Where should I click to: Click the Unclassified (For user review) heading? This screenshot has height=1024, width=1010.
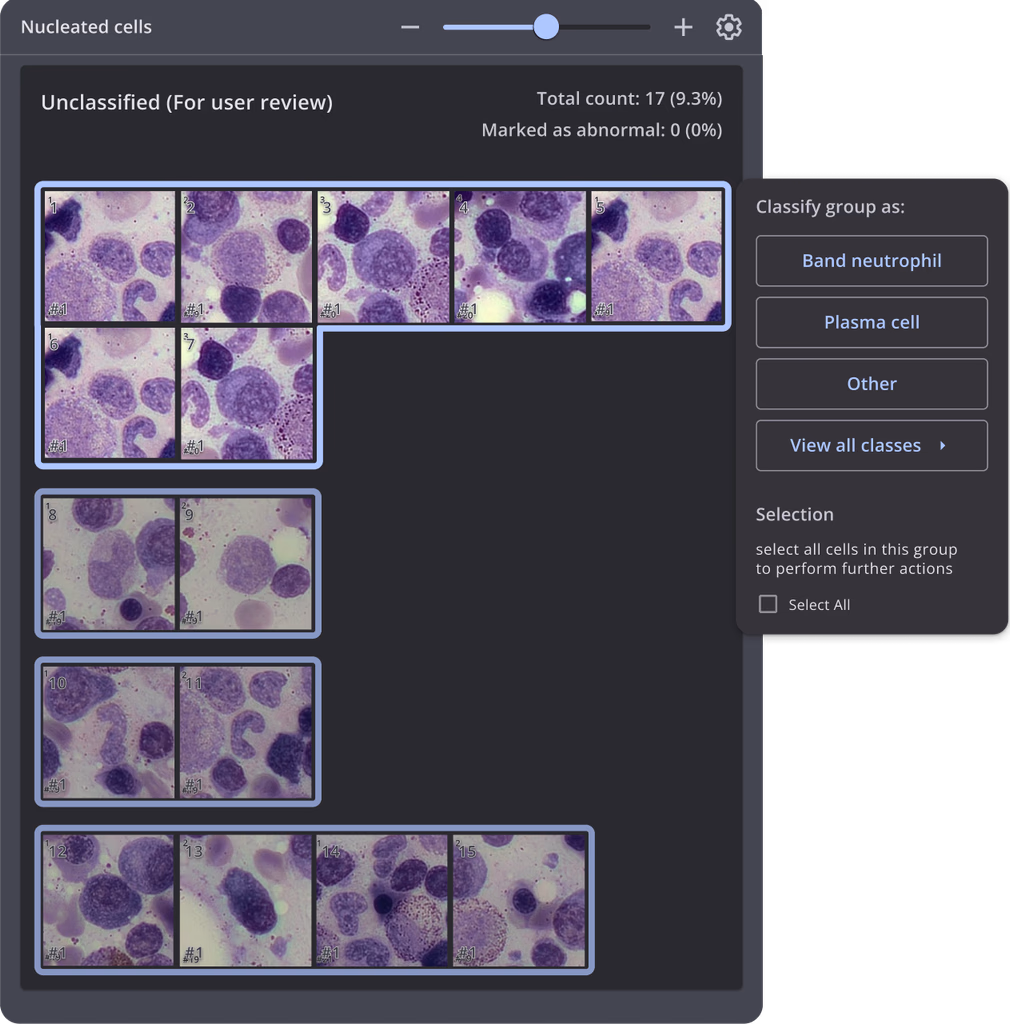(x=187, y=103)
